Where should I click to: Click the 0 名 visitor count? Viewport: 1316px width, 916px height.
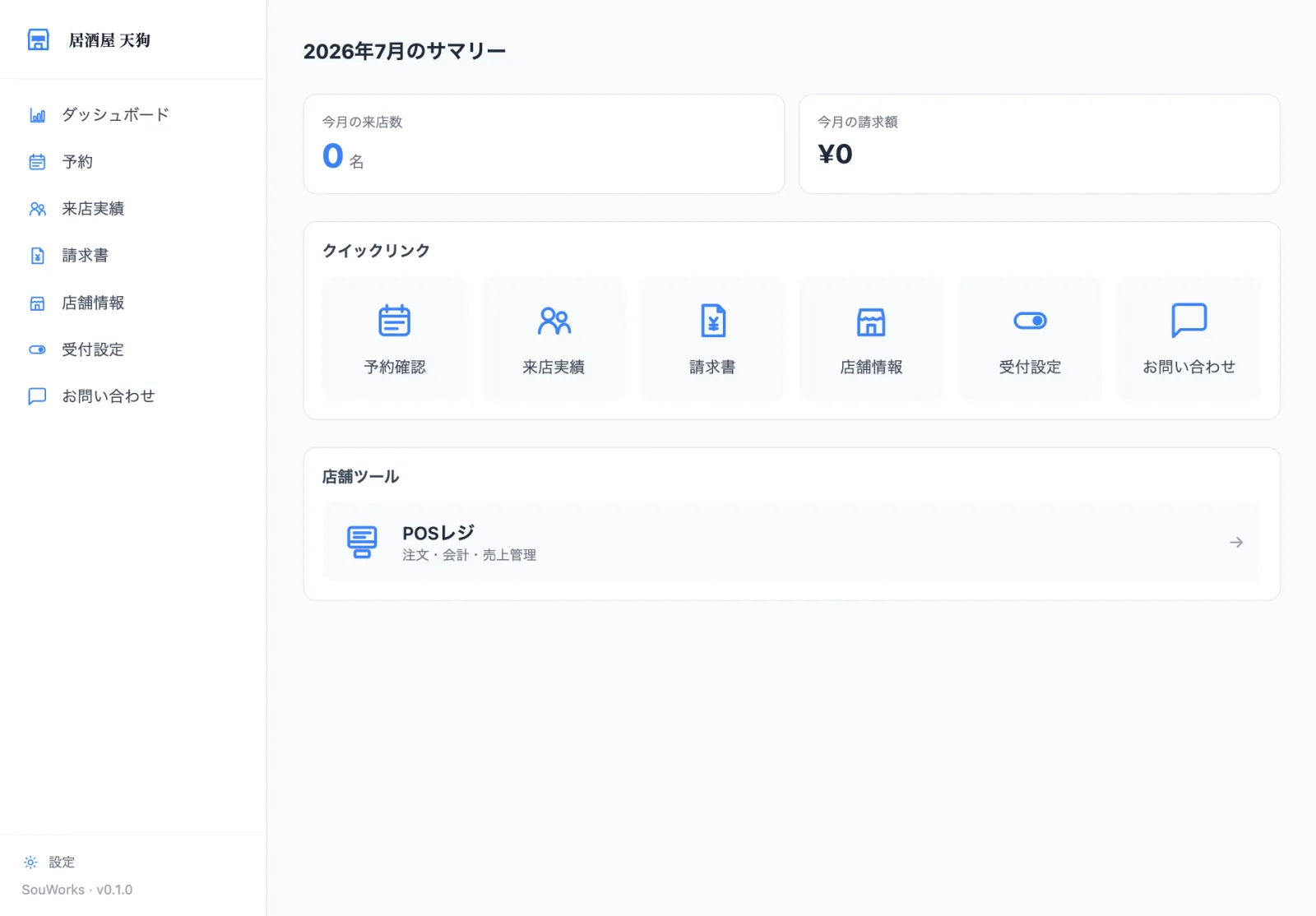pyautogui.click(x=343, y=156)
